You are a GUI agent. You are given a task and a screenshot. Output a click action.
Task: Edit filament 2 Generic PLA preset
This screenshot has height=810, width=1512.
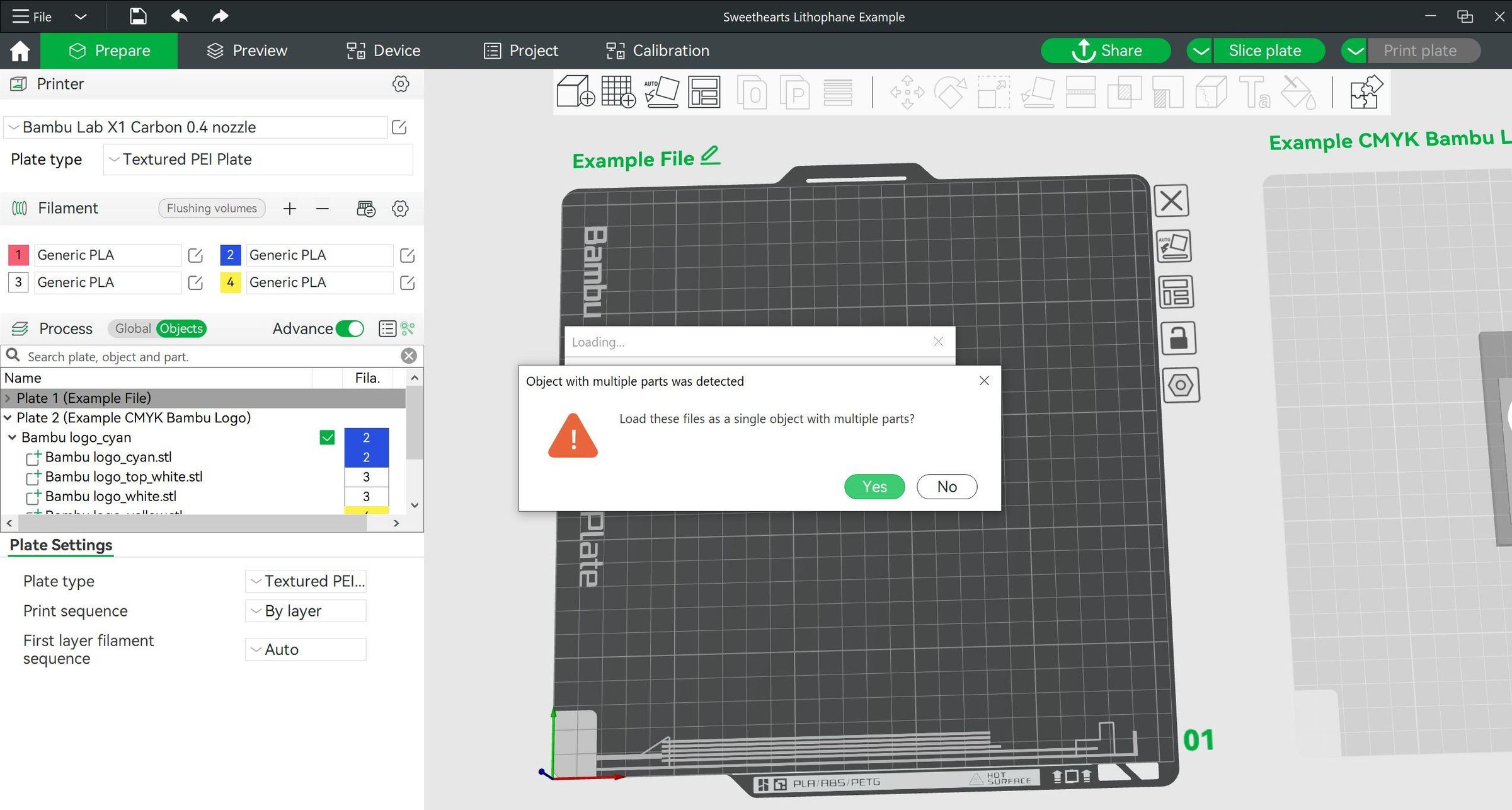[408, 255]
